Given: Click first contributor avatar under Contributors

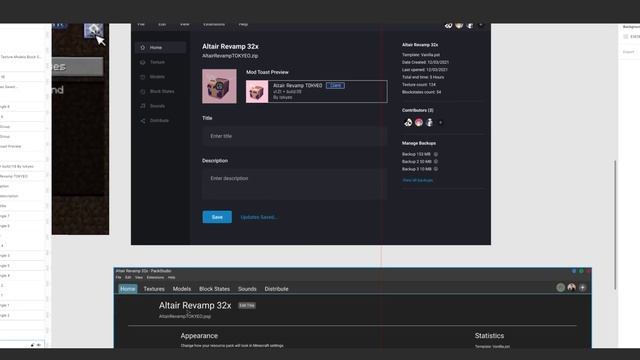Looking at the screenshot, I should 408,122.
